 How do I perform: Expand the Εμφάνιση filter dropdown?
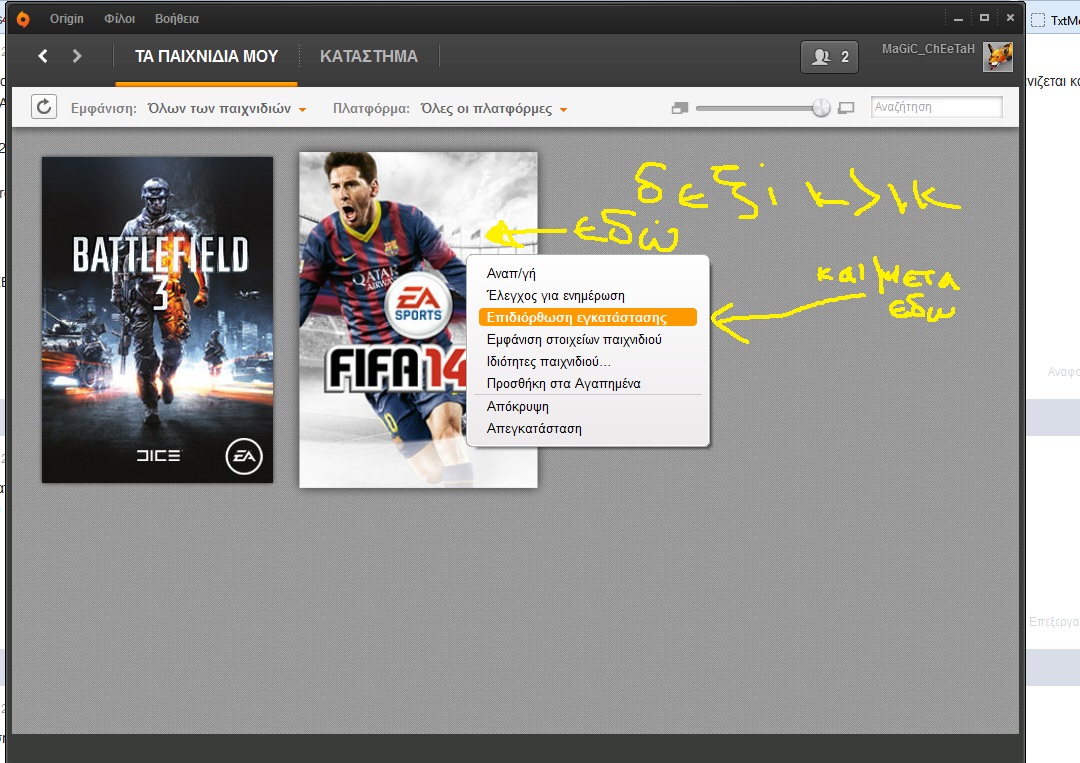[227, 109]
